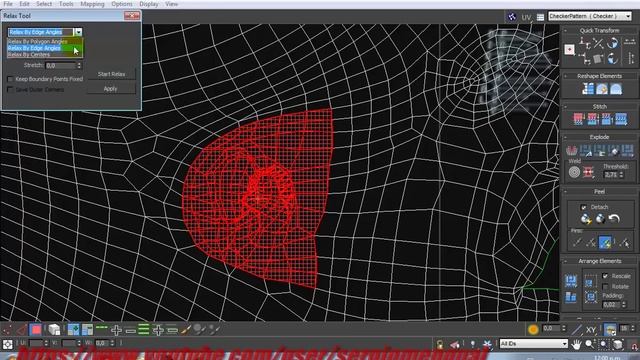Click the Weld selected red icon
Screen dimensions: 640x360
pyautogui.click(x=588, y=172)
